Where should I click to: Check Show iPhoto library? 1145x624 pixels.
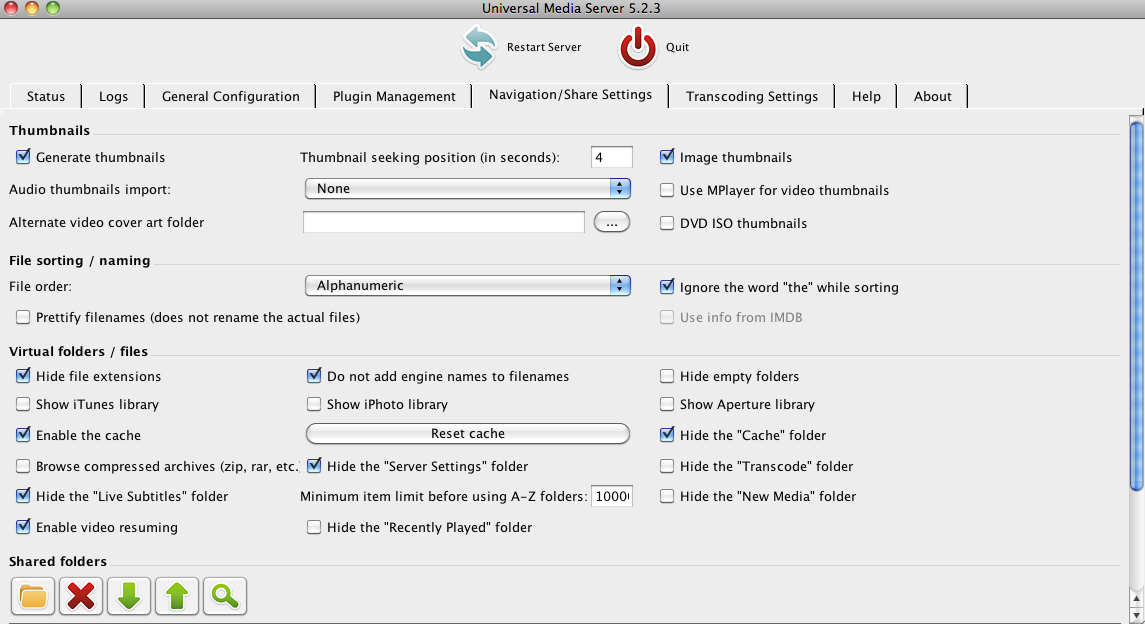point(314,404)
